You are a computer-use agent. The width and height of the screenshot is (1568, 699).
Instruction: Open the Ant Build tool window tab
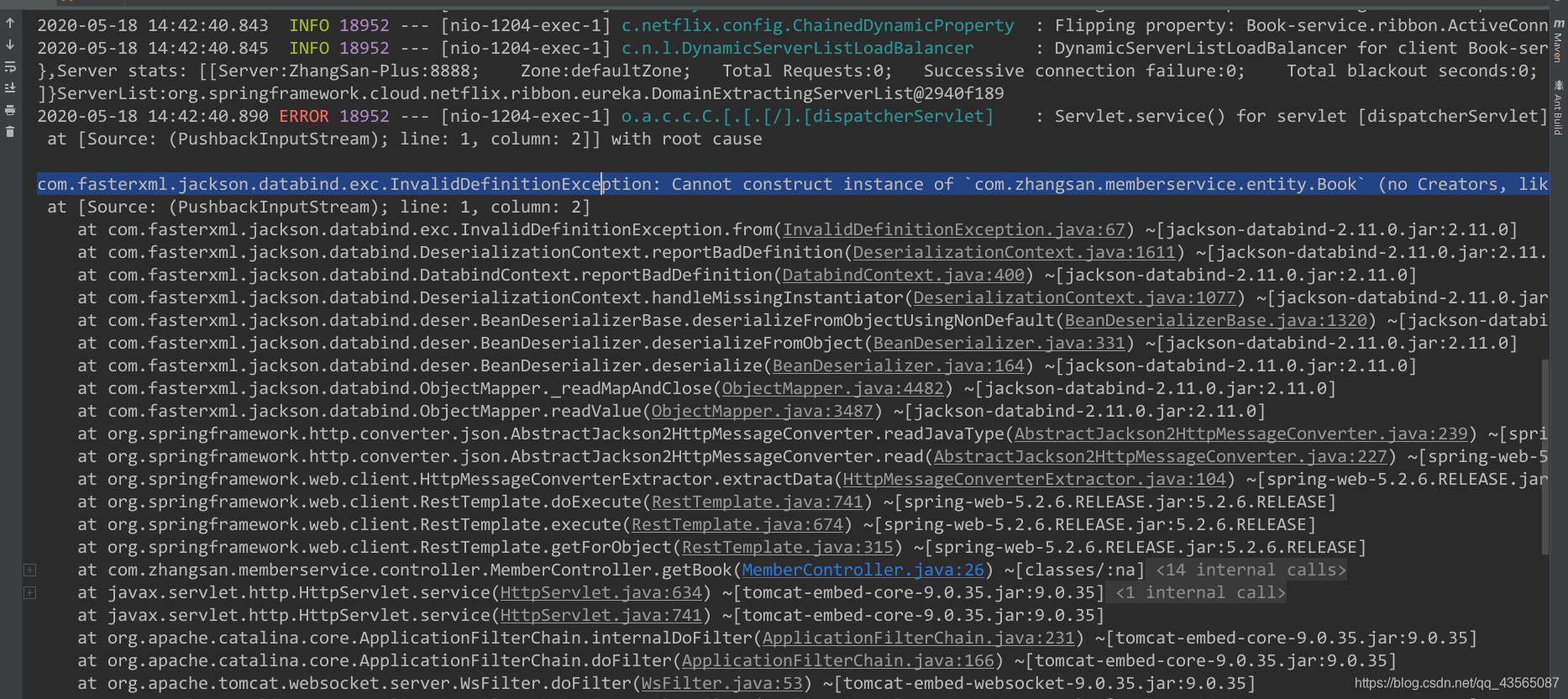coord(1559,108)
